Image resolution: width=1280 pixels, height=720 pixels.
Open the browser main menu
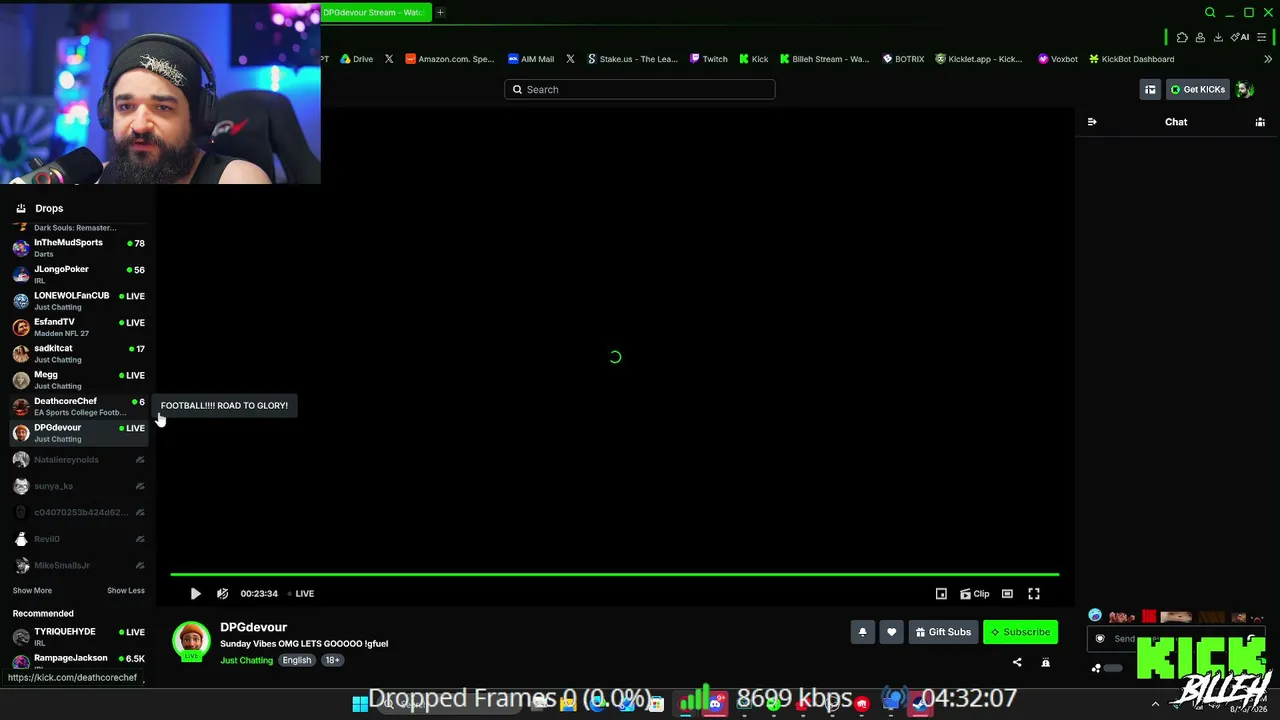(1261, 37)
